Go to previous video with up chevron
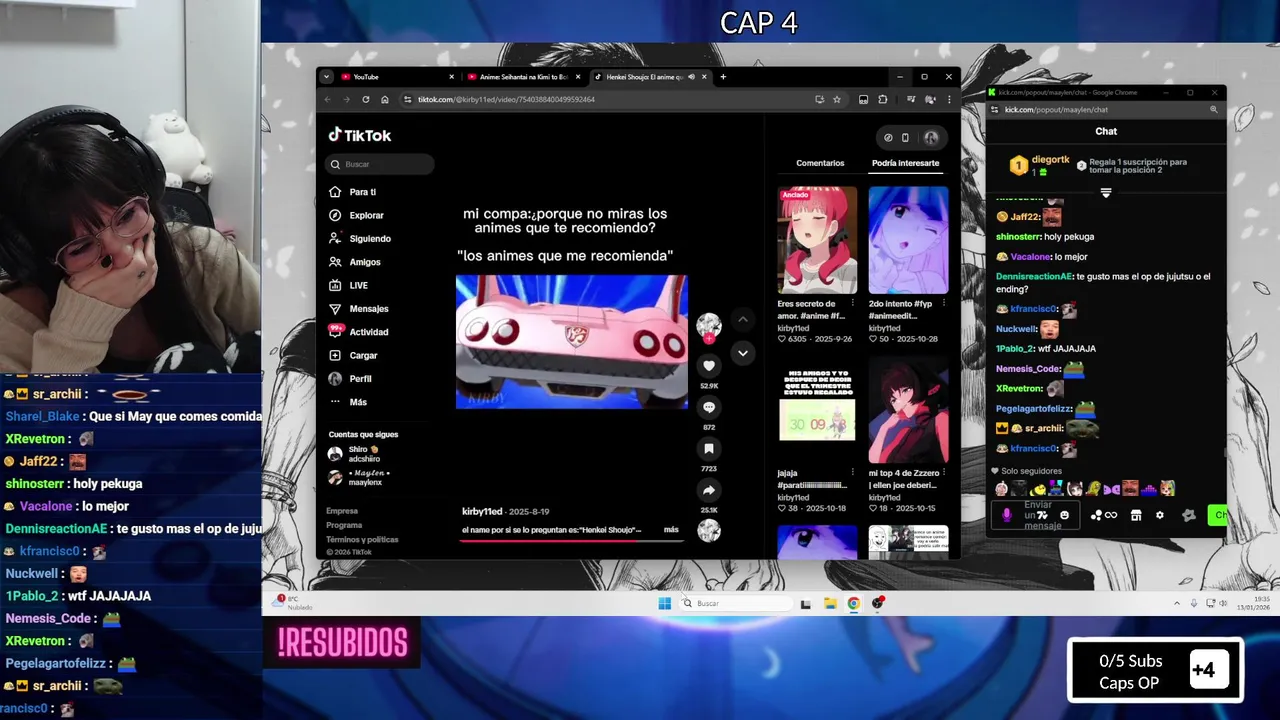The image size is (1280, 720). point(742,320)
